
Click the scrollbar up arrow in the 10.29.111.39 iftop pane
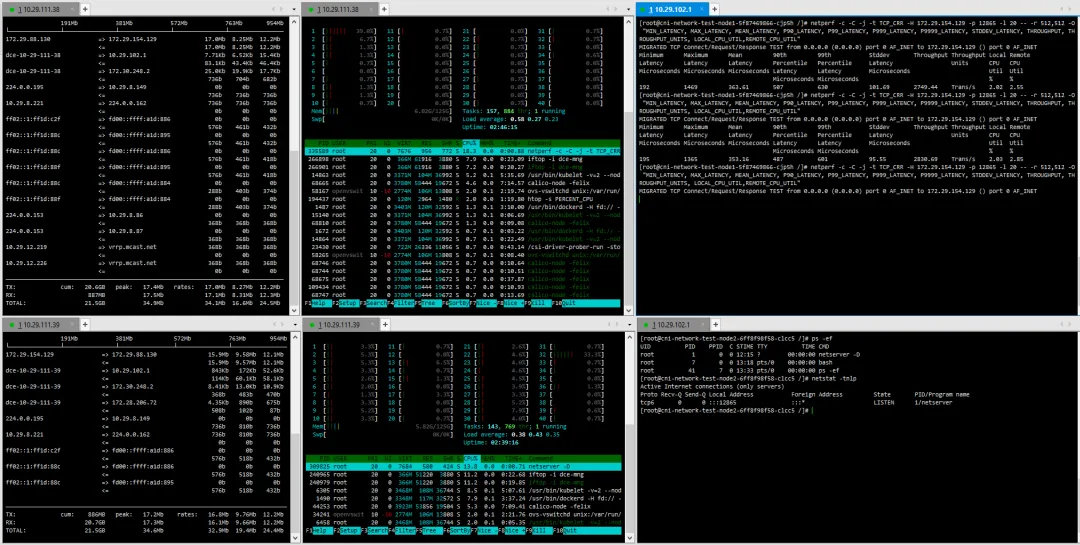[293, 336]
